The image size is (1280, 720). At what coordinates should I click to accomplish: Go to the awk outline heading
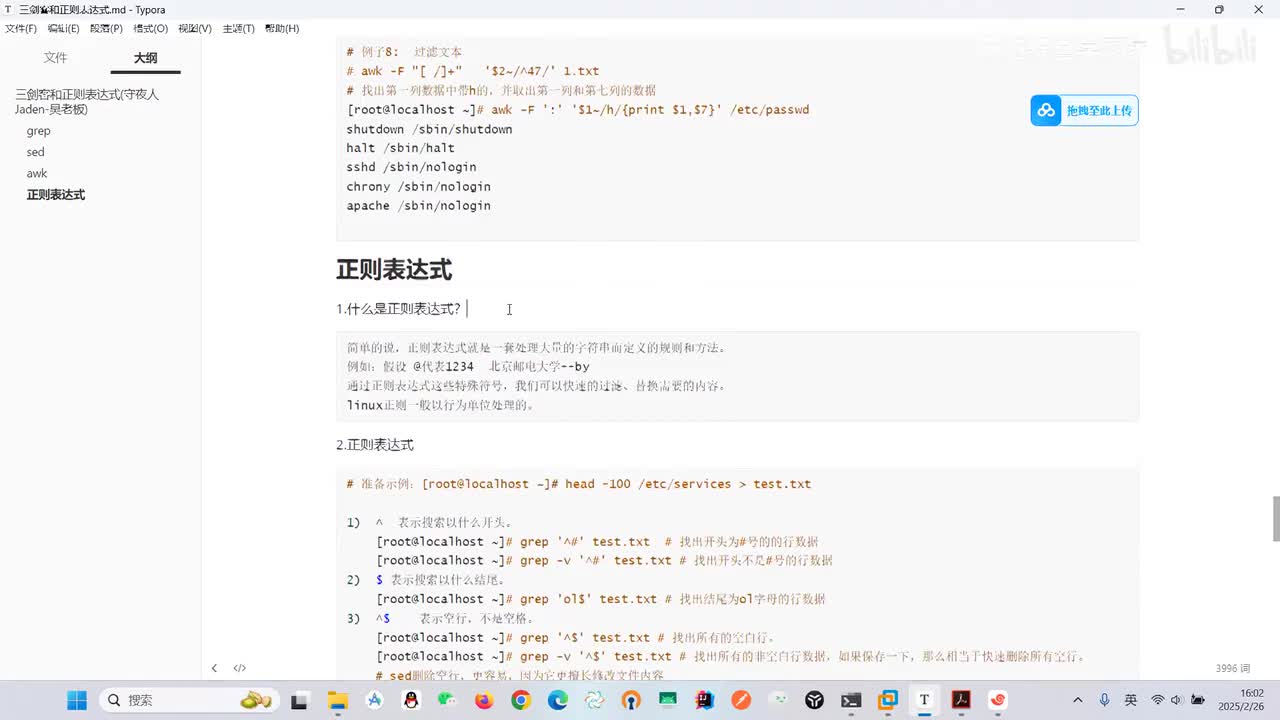pyautogui.click(x=37, y=173)
